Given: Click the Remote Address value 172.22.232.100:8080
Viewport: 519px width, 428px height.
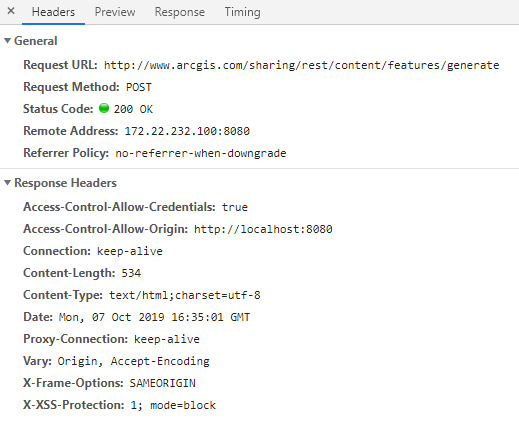Looking at the screenshot, I should tap(187, 131).
